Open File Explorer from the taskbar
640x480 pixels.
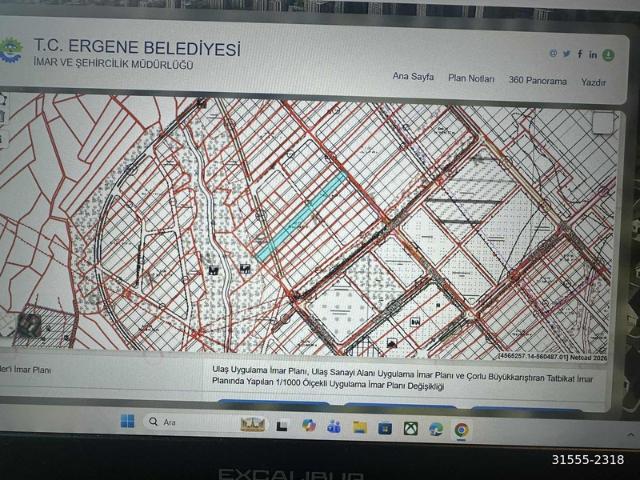[x=360, y=427]
